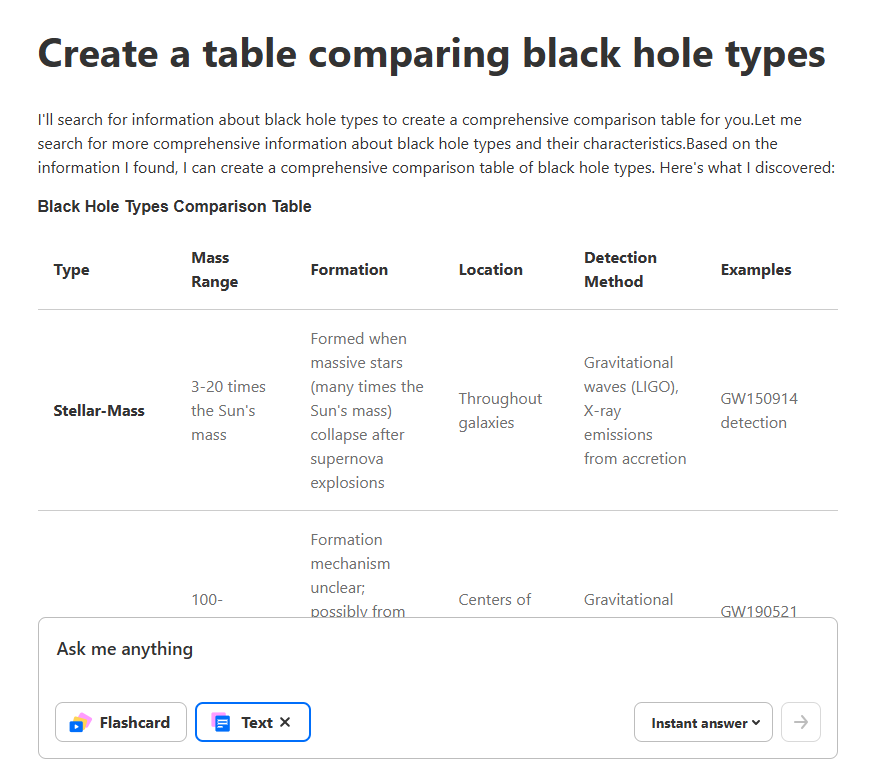This screenshot has width=889, height=773.
Task: Click the Instant answer chevron arrow
Action: pos(756,722)
